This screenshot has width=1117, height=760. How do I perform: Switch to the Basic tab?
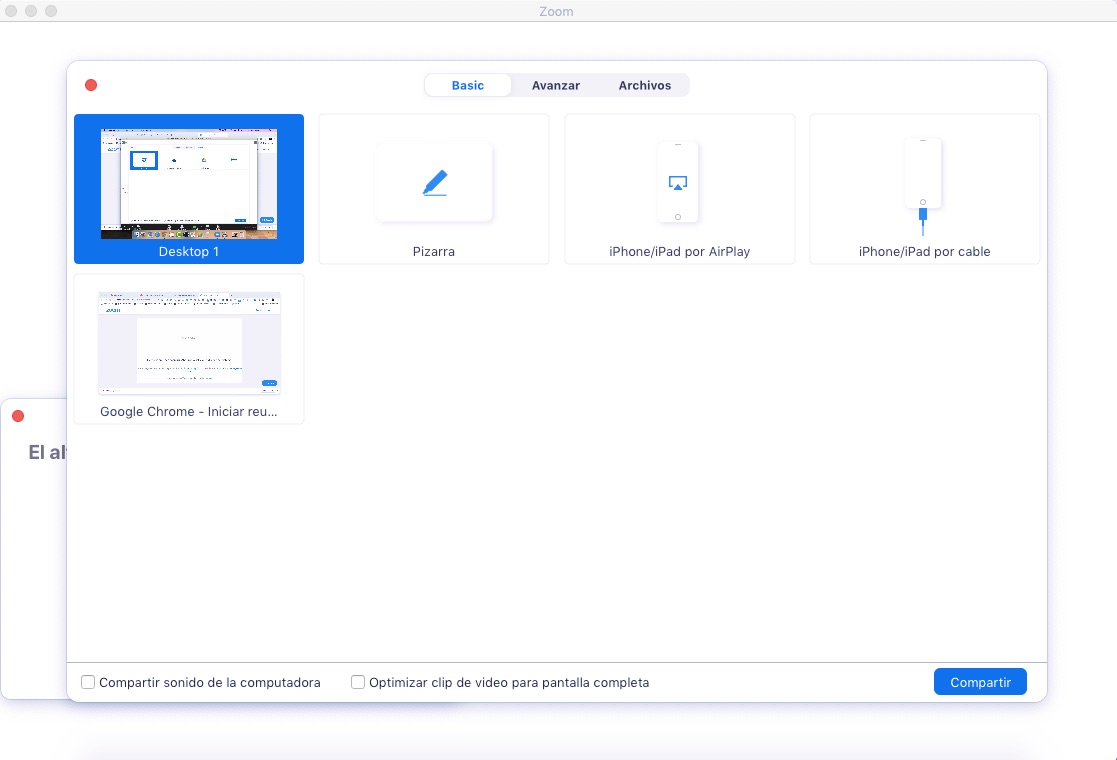[467, 85]
